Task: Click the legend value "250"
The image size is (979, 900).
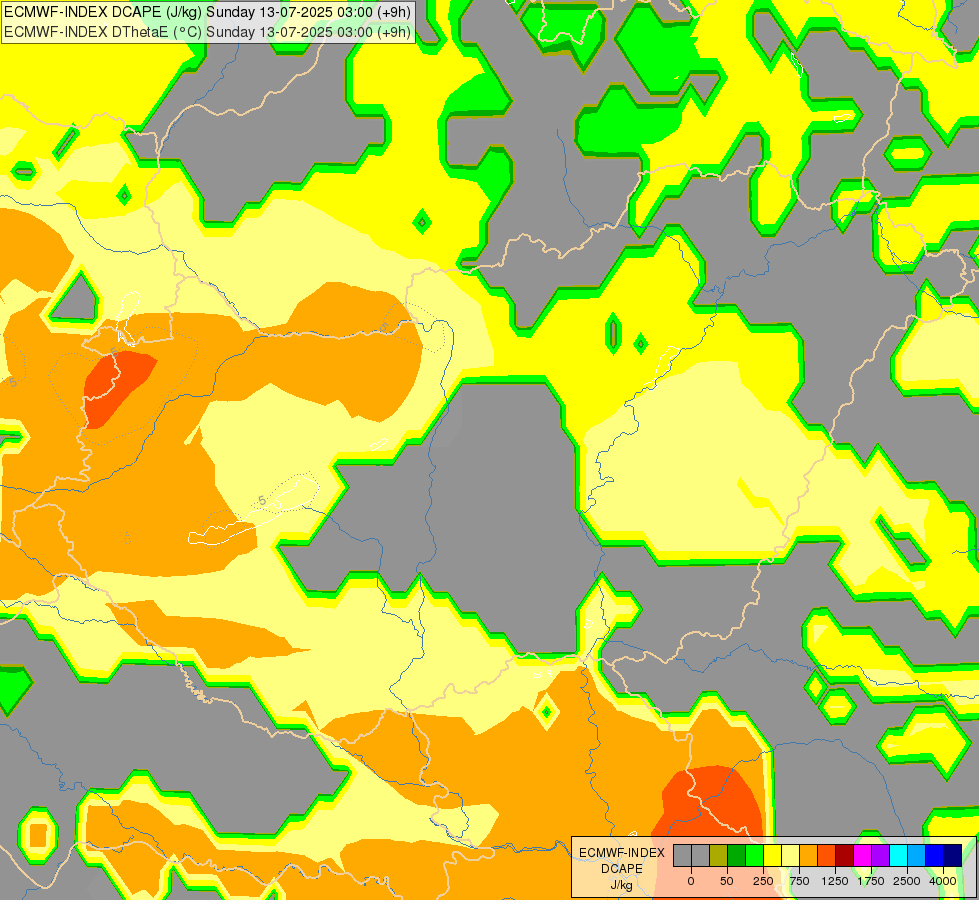Action: click(x=763, y=881)
